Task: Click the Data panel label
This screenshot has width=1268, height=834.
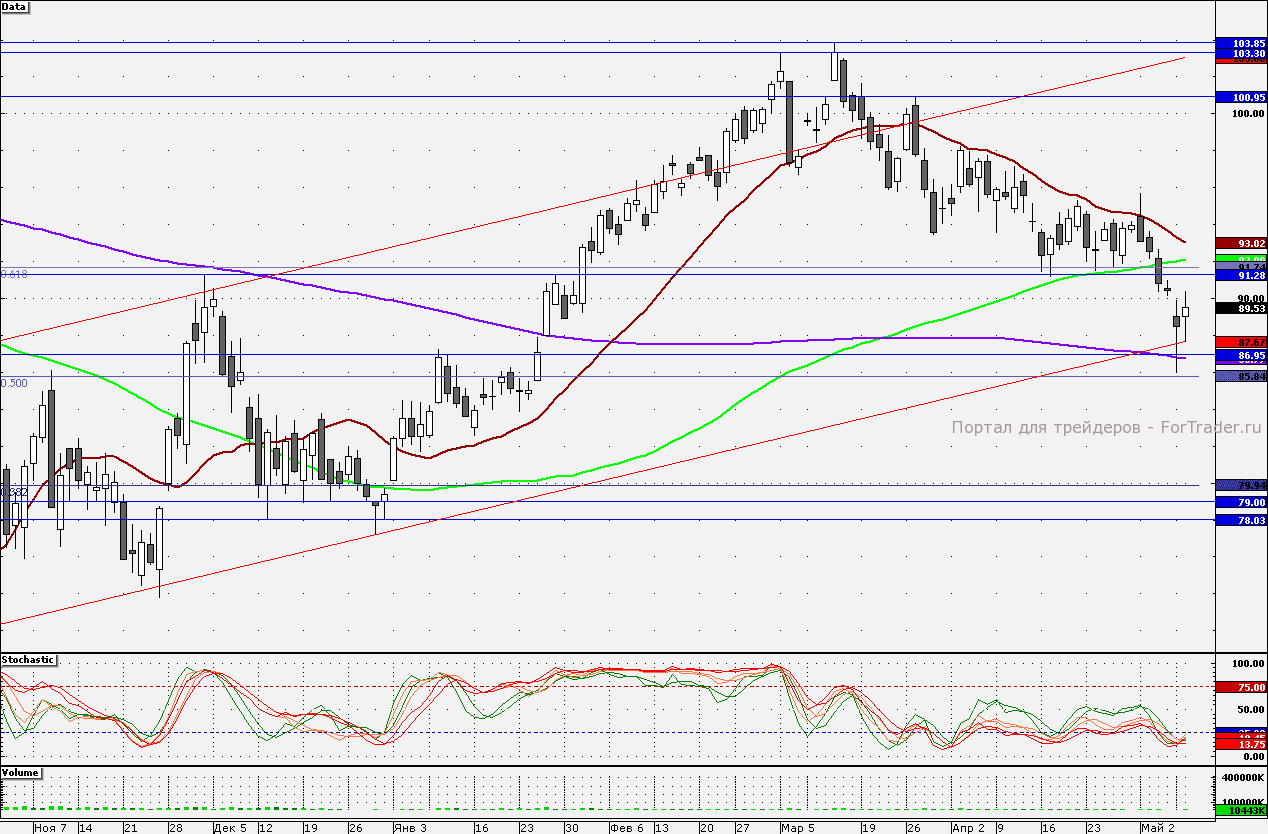Action: pos(15,6)
